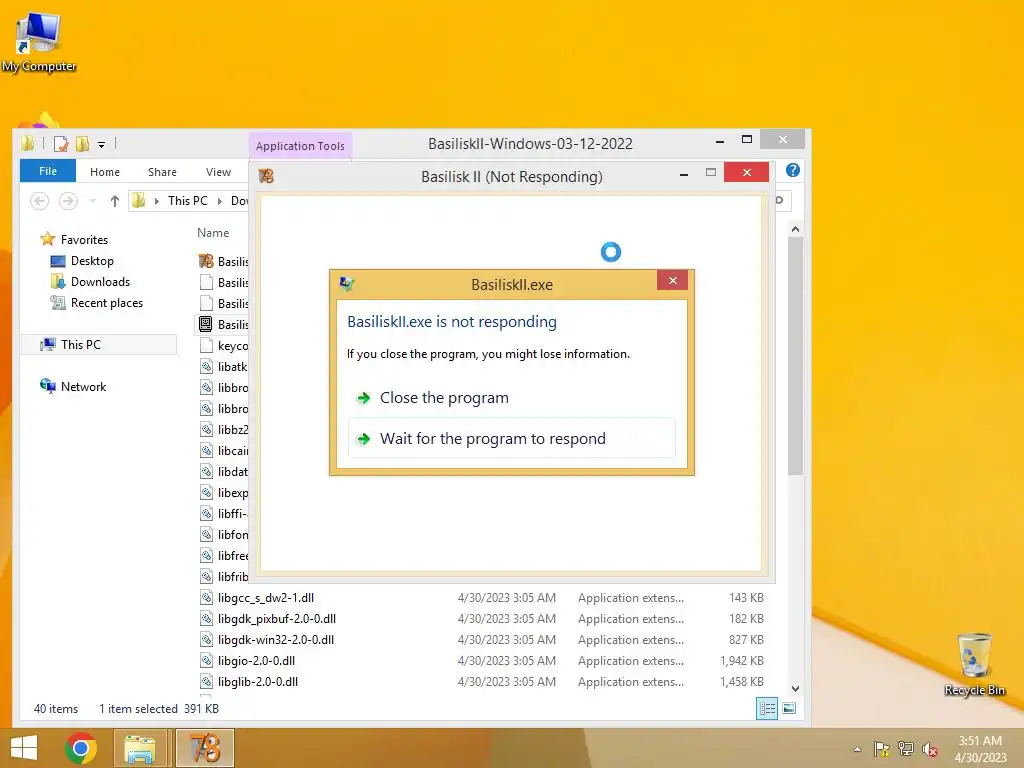
Task: Open the Home ribbon tab
Action: 104,172
